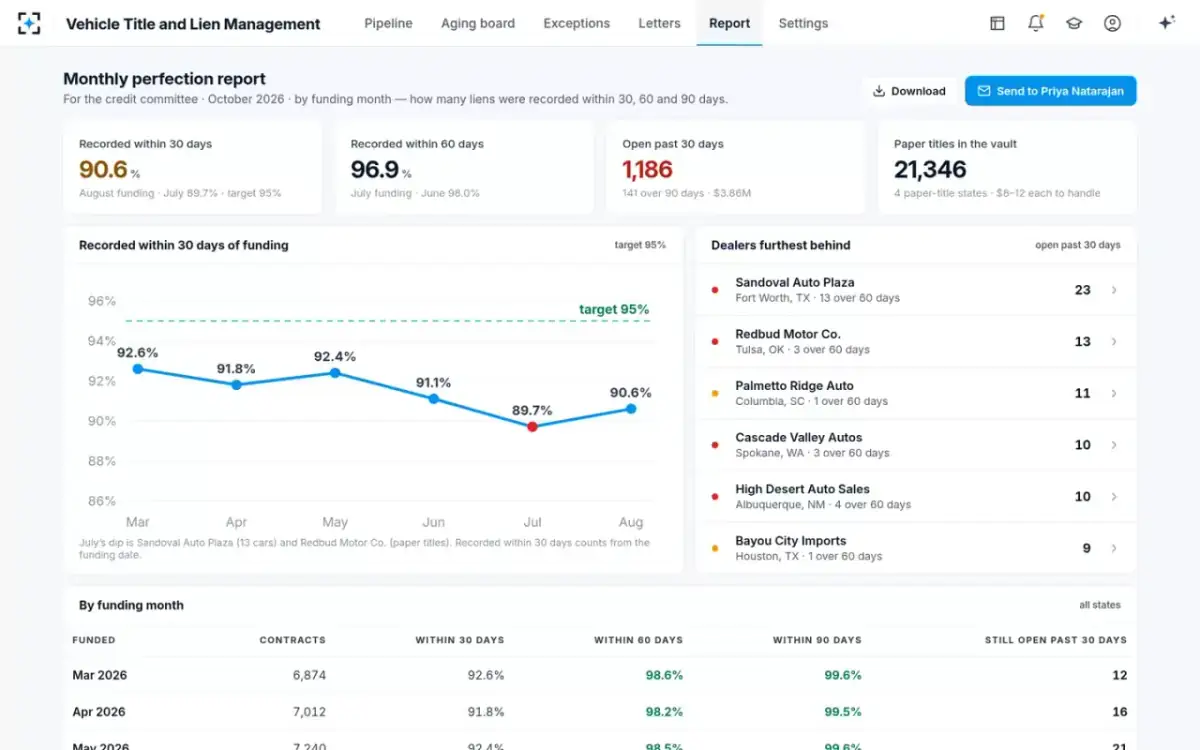
Task: Click the CONTRACTS column header
Action: click(292, 640)
